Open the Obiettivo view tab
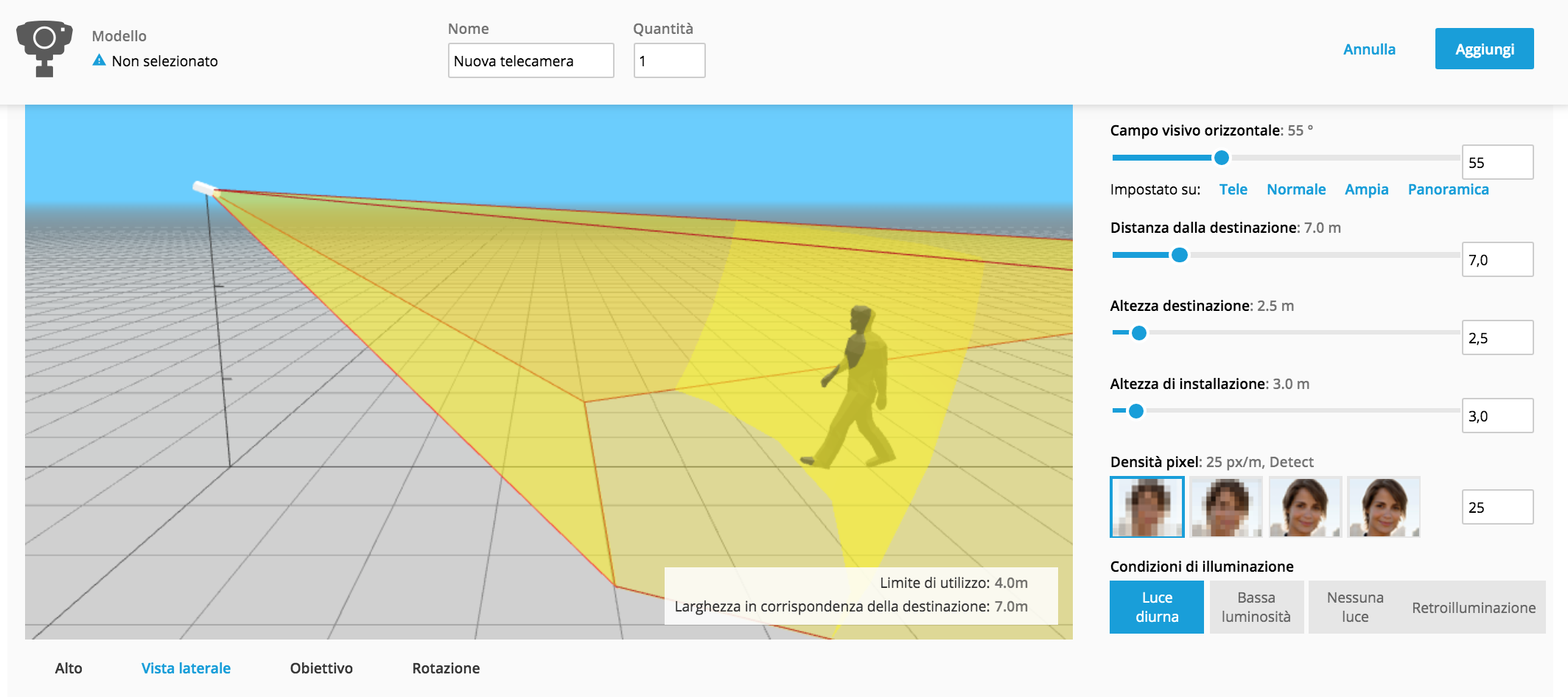This screenshot has height=697, width=1568. pyautogui.click(x=321, y=668)
